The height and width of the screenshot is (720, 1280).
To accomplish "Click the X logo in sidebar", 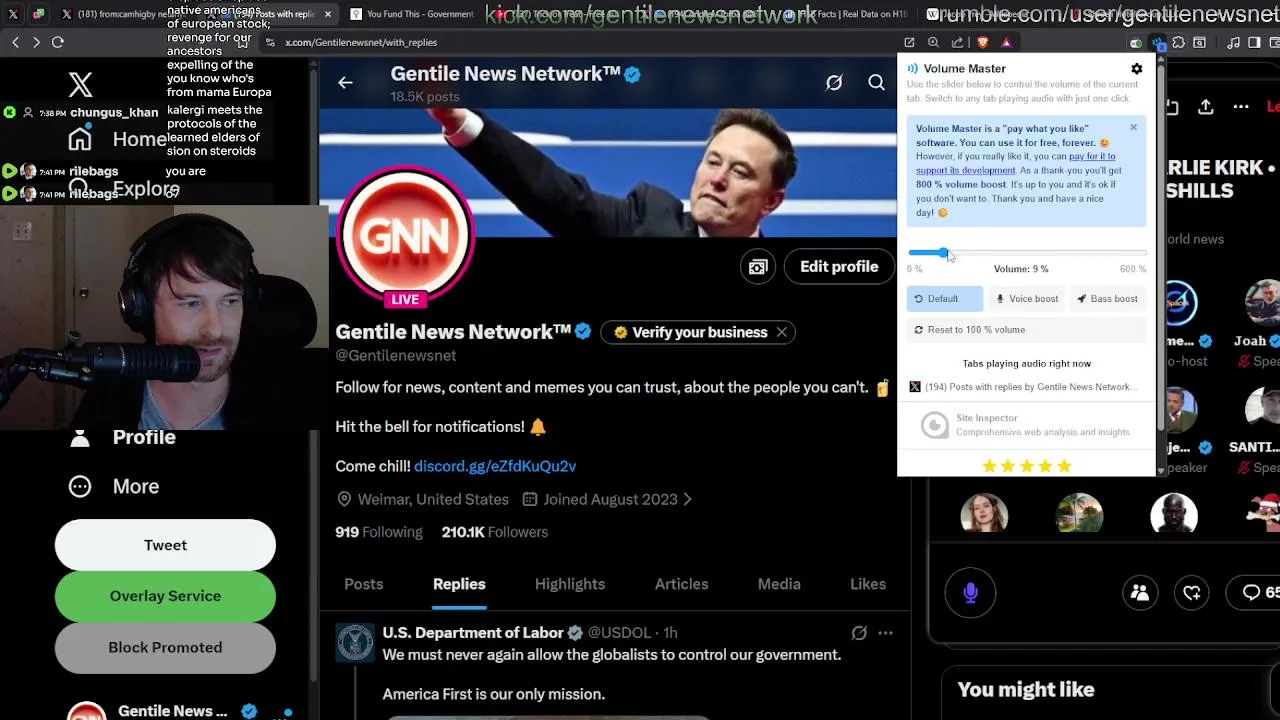I will pyautogui.click(x=80, y=84).
